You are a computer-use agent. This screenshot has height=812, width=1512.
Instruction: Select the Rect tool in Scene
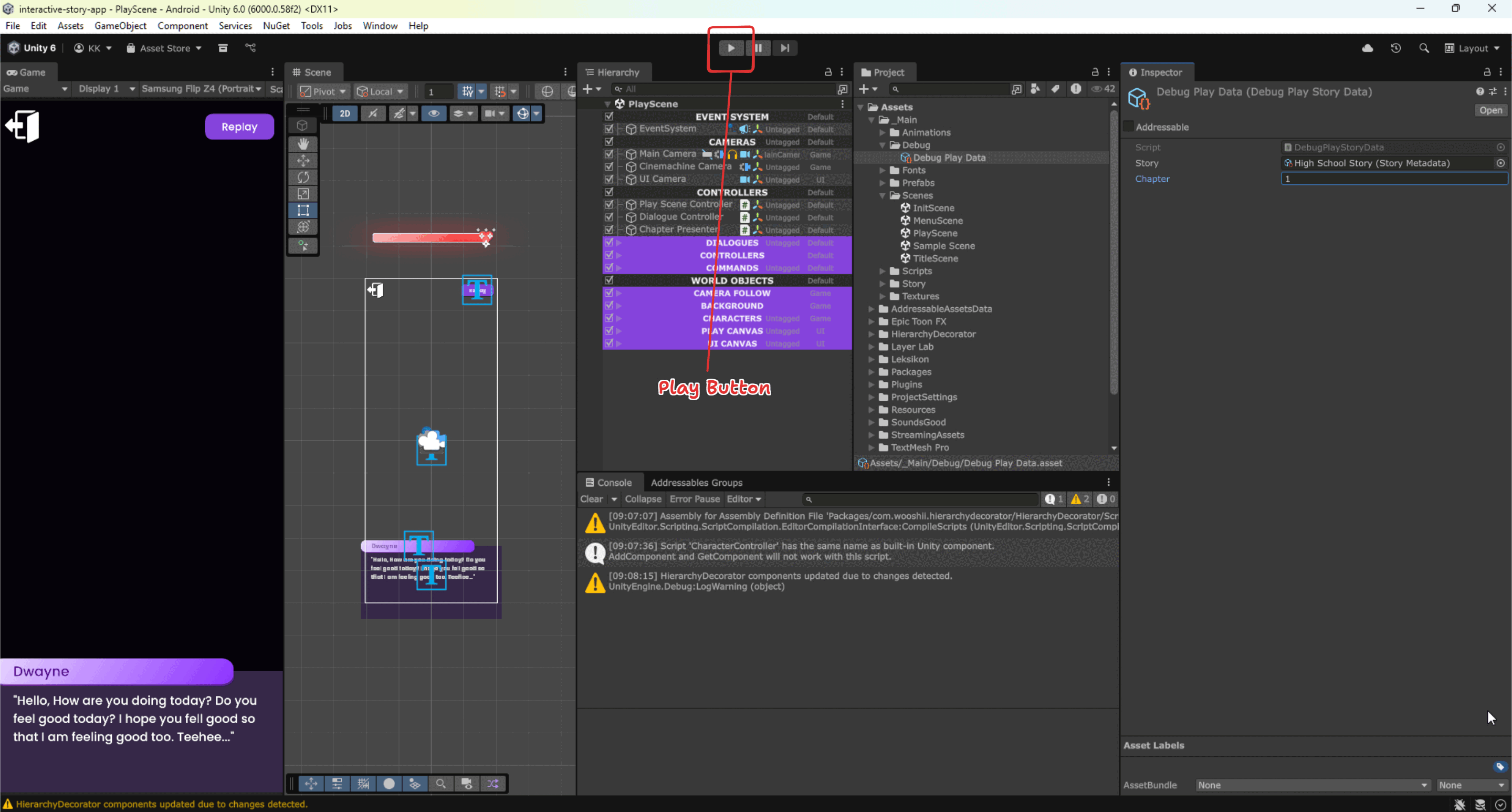[303, 210]
